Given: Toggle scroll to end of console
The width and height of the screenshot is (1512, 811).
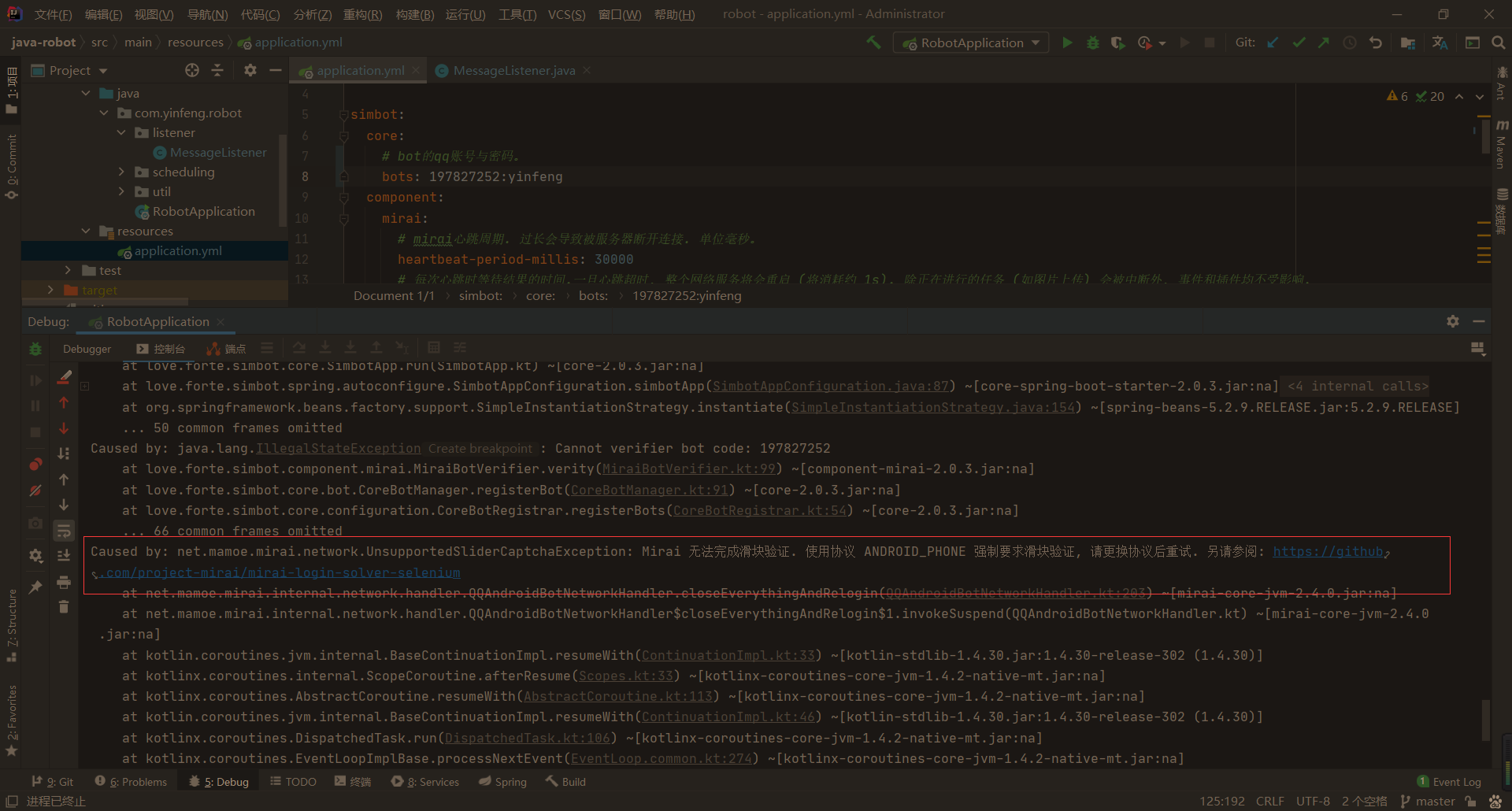Looking at the screenshot, I should [64, 556].
